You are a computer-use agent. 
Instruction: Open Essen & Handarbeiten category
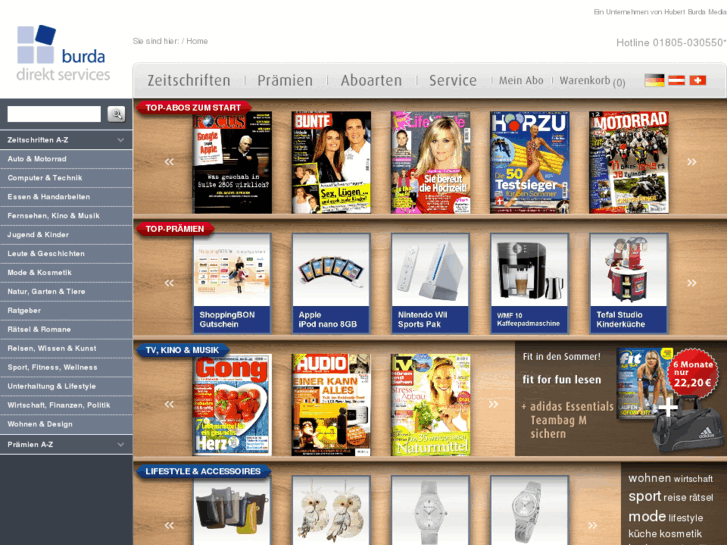pos(66,197)
